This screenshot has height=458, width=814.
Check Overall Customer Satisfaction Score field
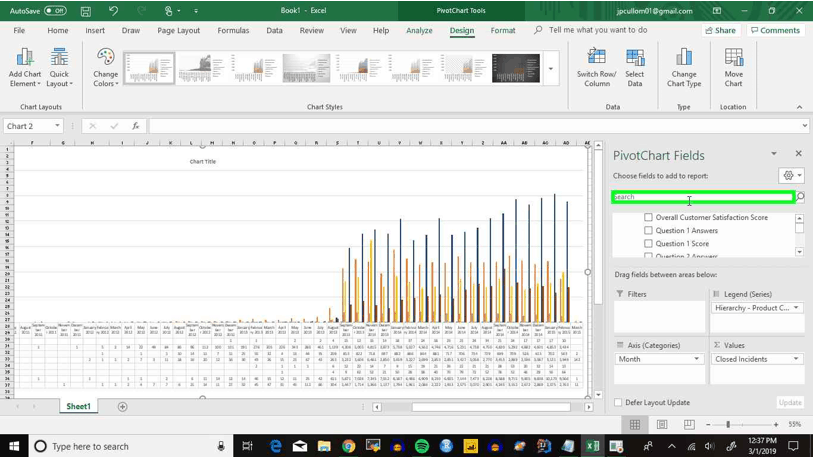click(648, 218)
